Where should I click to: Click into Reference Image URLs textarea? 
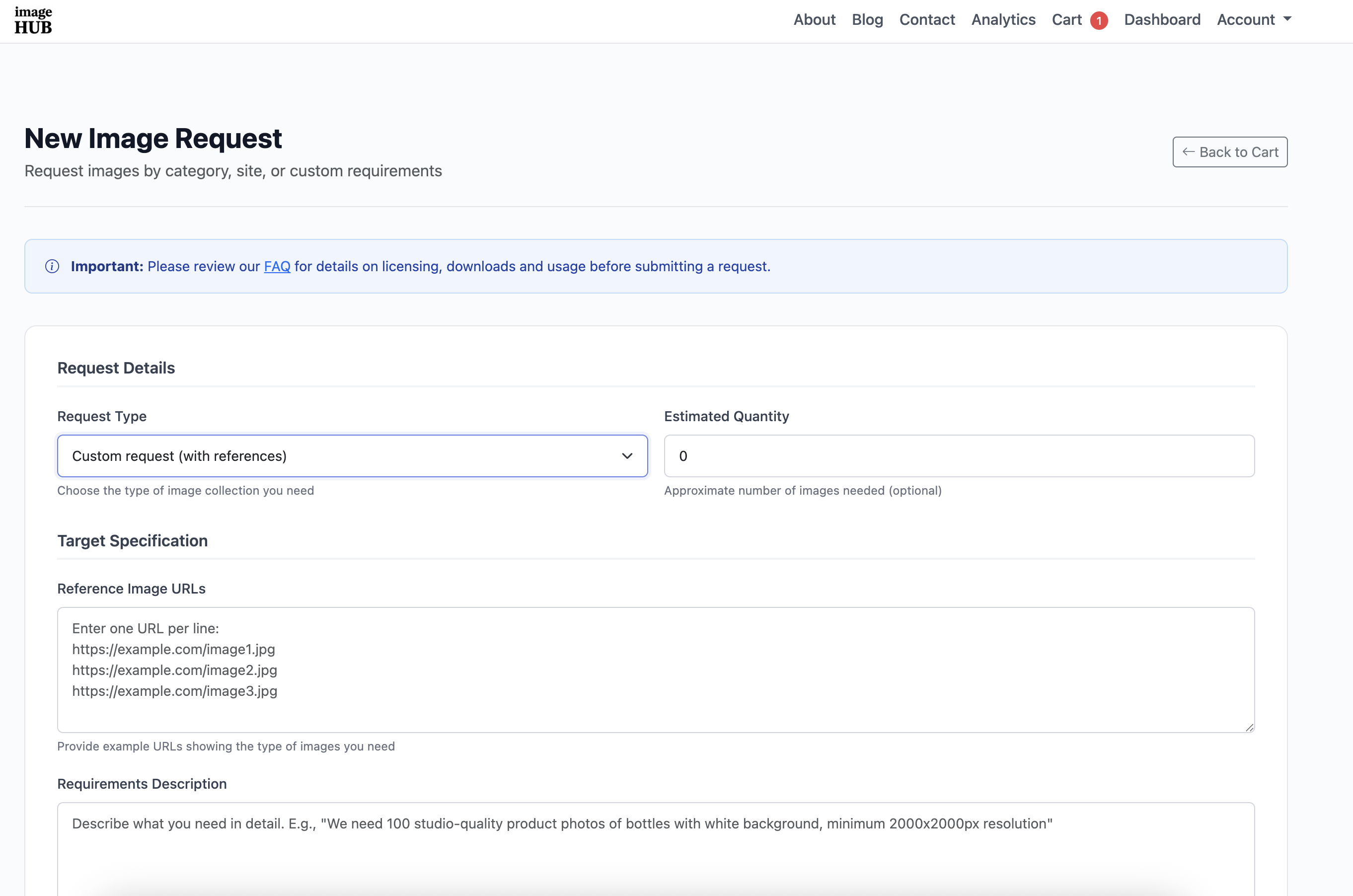click(x=655, y=670)
